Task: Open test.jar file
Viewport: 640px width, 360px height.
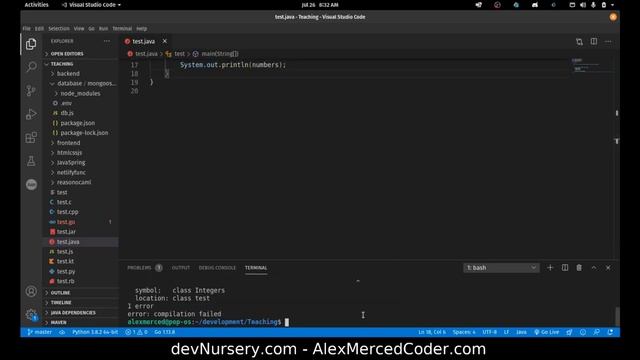Action: [81, 232]
